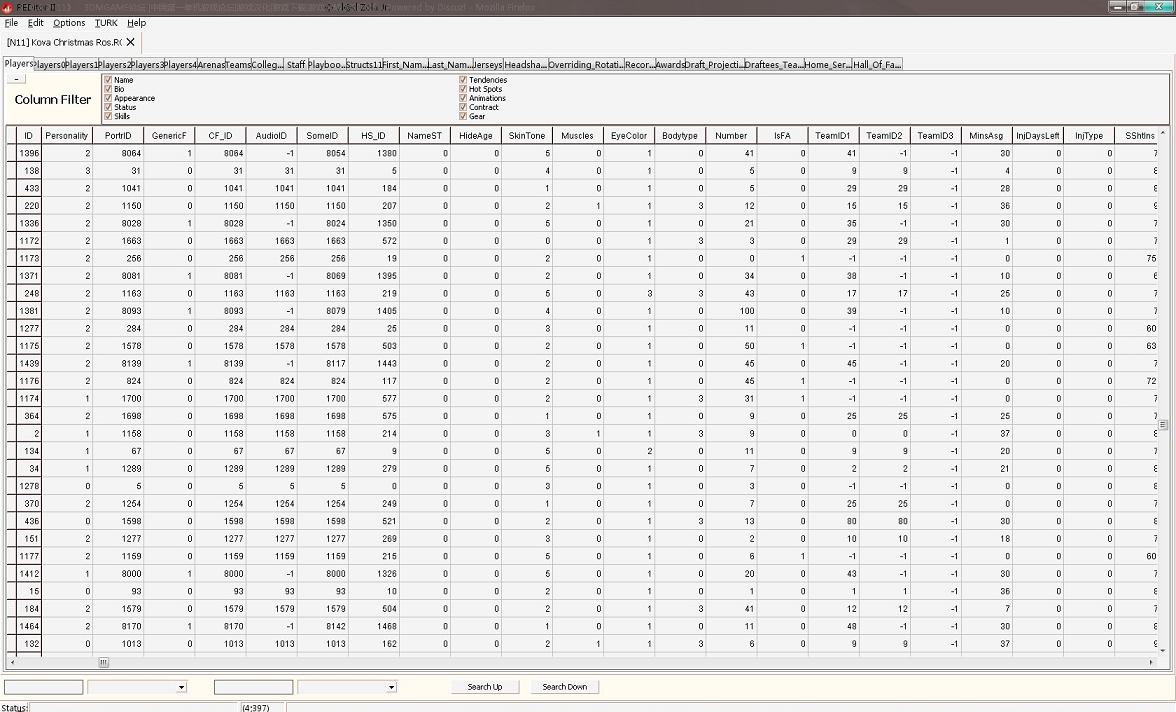This screenshot has height=712, width=1176.
Task: Switch to the Jerseys tab
Action: click(x=488, y=65)
